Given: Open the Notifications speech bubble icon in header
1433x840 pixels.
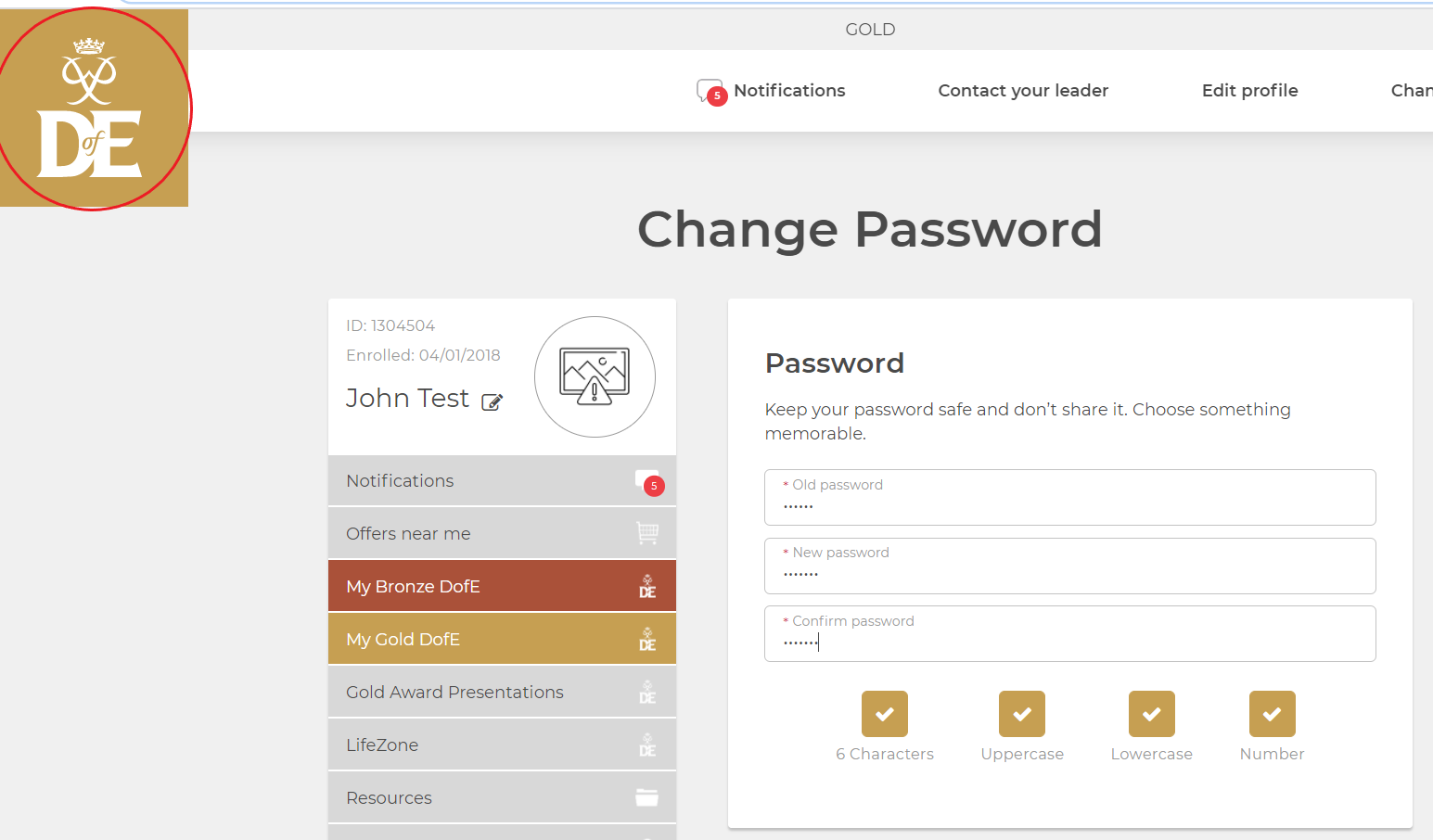Looking at the screenshot, I should pyautogui.click(x=710, y=92).
